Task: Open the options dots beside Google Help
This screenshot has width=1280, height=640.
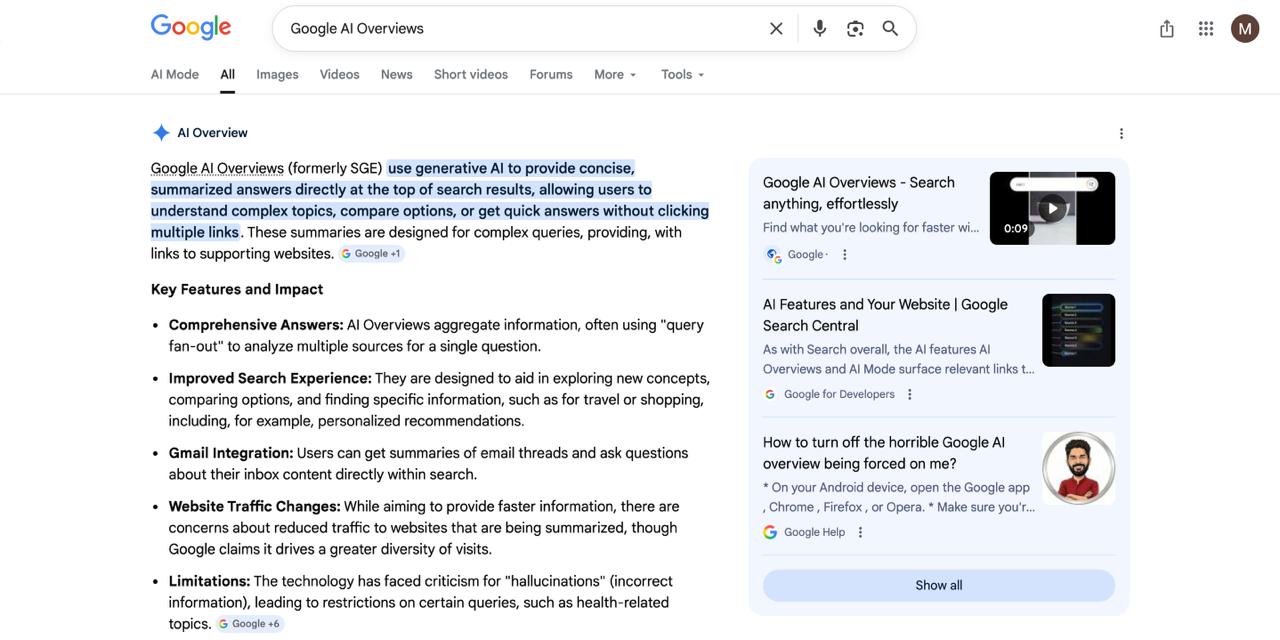Action: [860, 533]
